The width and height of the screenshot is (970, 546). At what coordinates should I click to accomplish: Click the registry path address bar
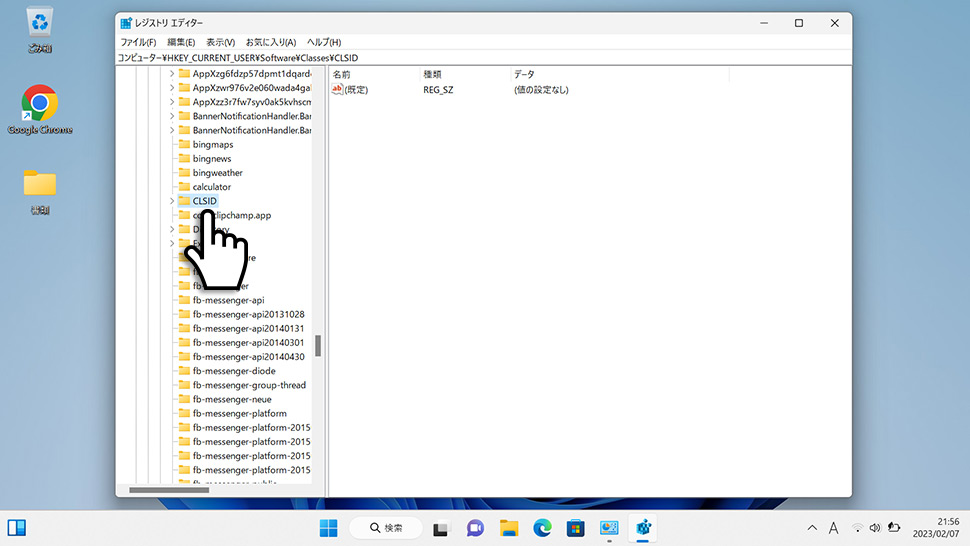[484, 58]
